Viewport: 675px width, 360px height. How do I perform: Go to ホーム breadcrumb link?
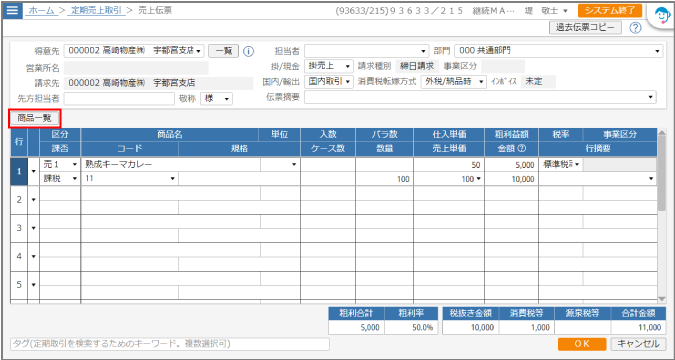(41, 10)
